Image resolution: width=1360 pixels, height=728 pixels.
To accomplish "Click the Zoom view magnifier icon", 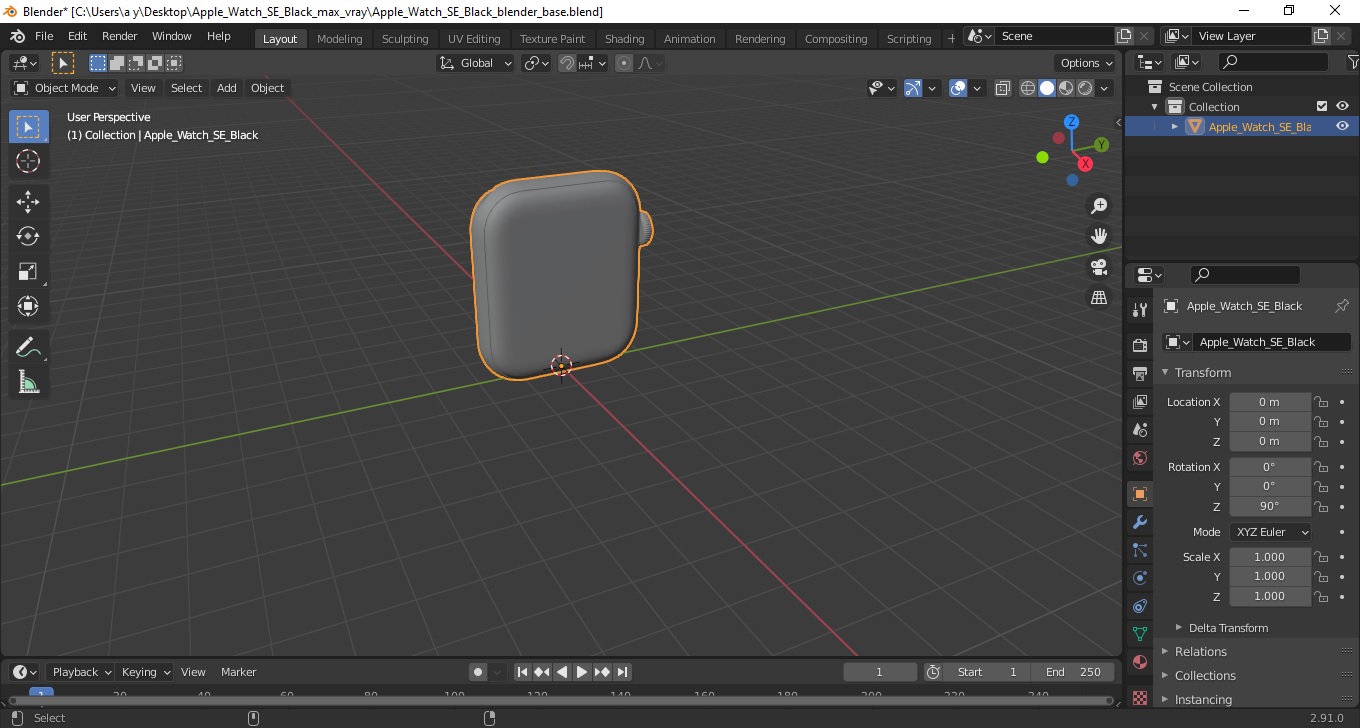I will click(x=1099, y=206).
